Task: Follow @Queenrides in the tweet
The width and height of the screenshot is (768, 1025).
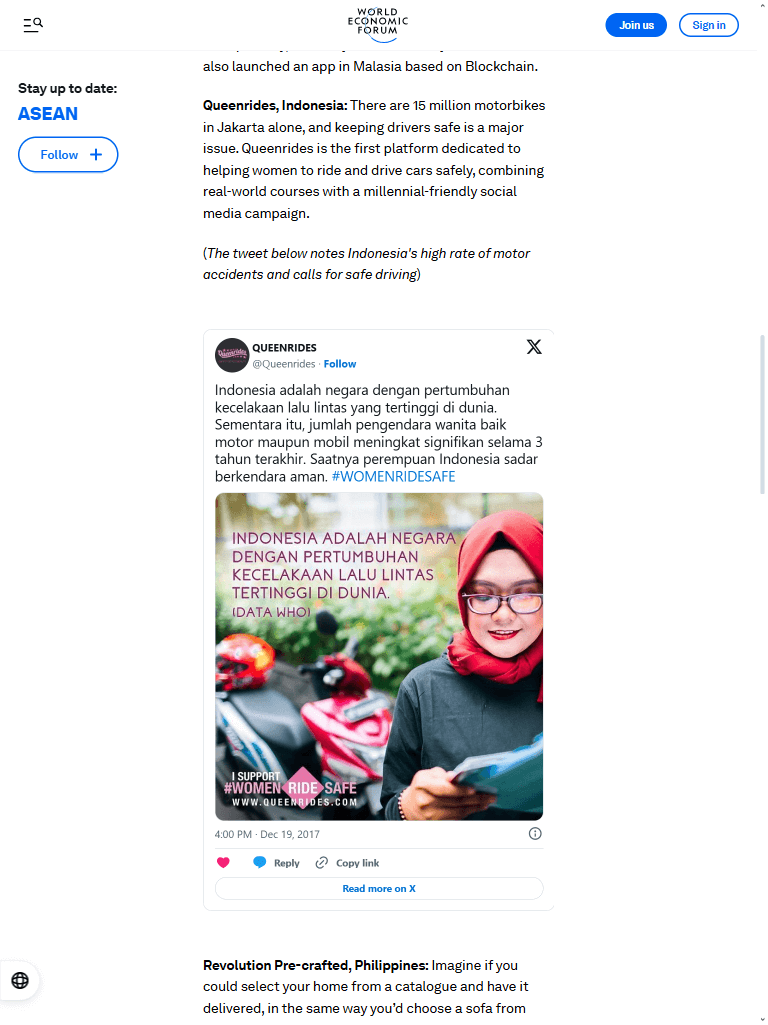Action: click(340, 363)
